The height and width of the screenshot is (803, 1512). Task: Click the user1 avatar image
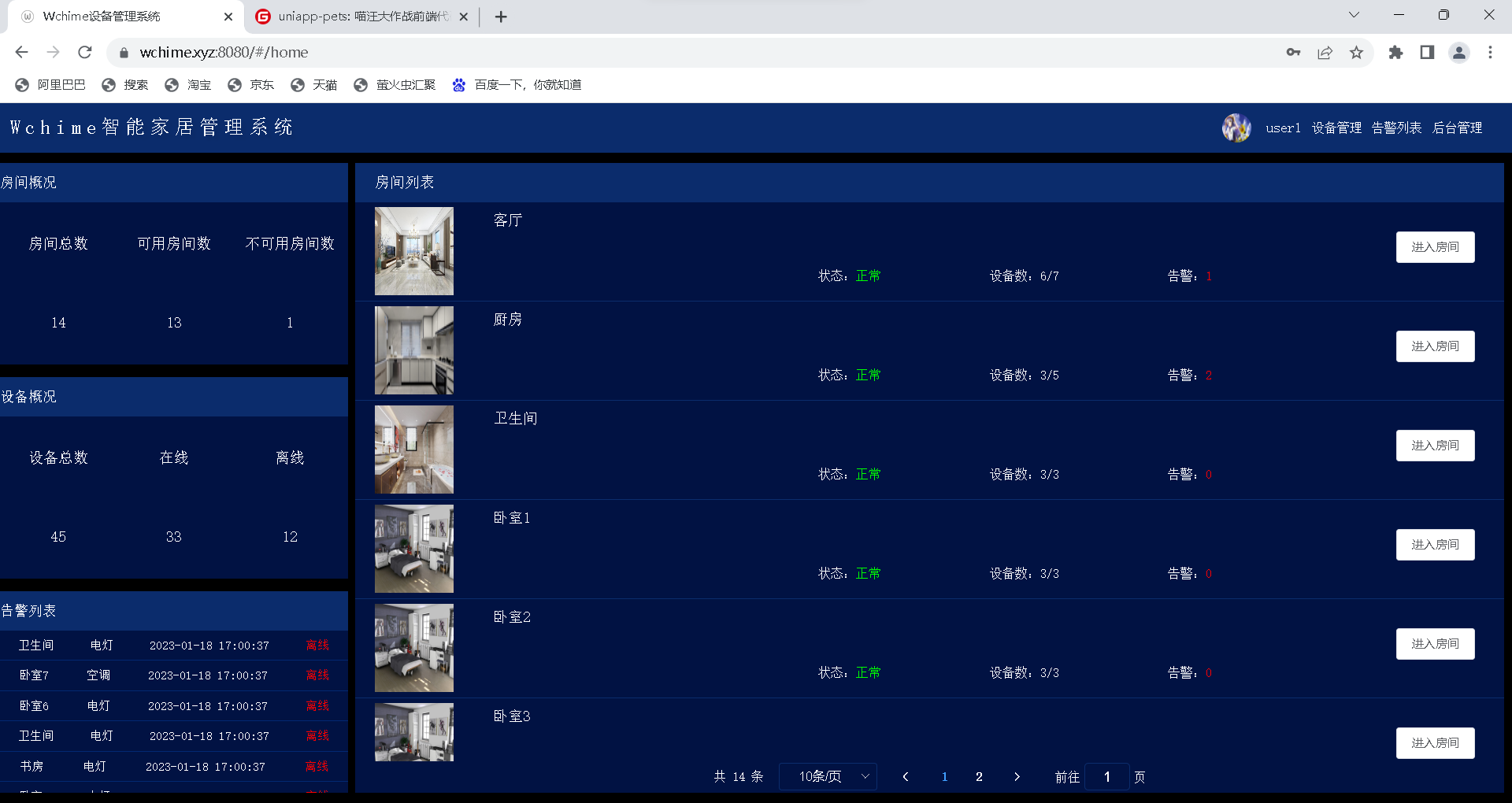(1236, 128)
